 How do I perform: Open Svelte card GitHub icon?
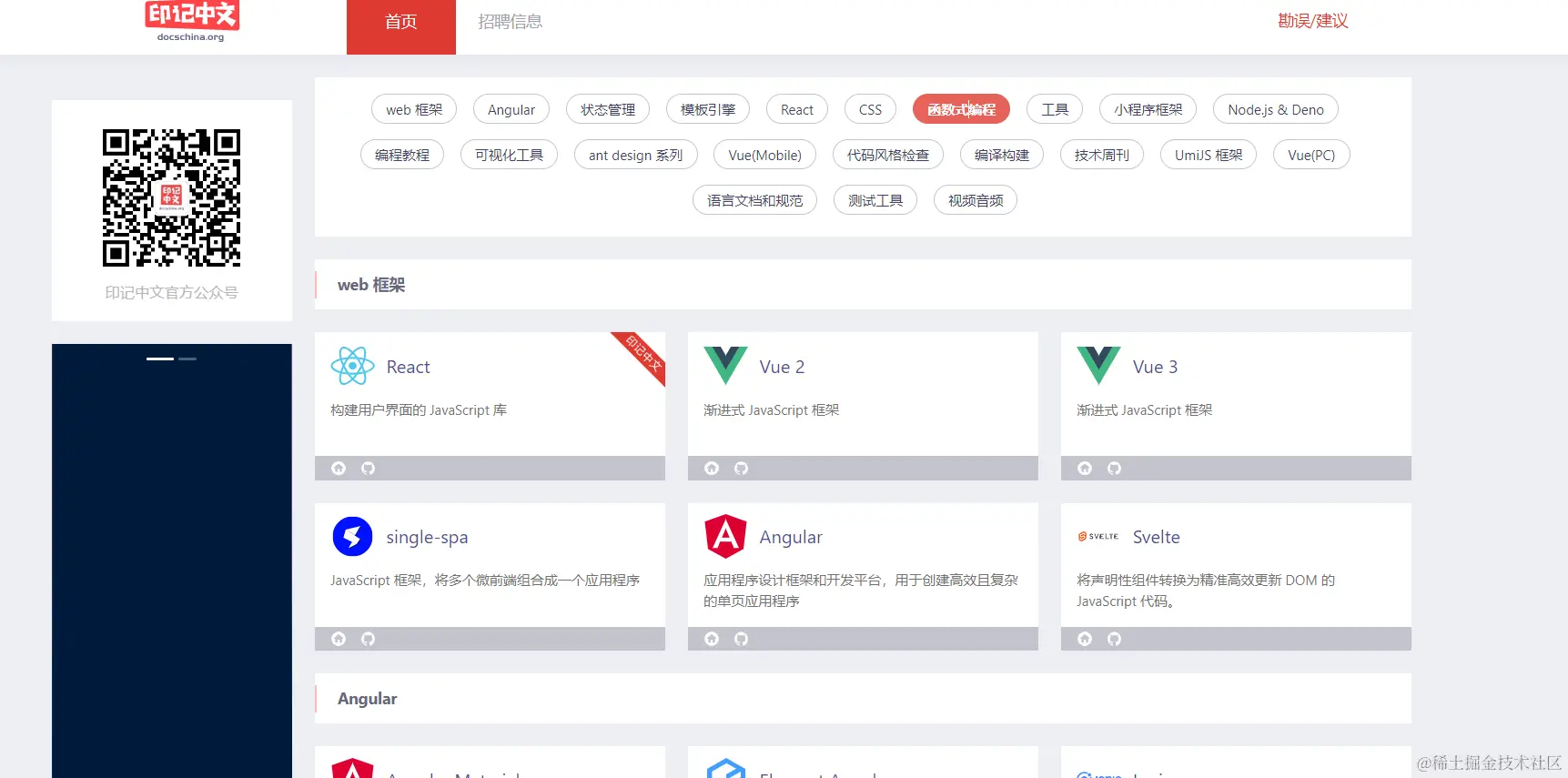(1114, 639)
